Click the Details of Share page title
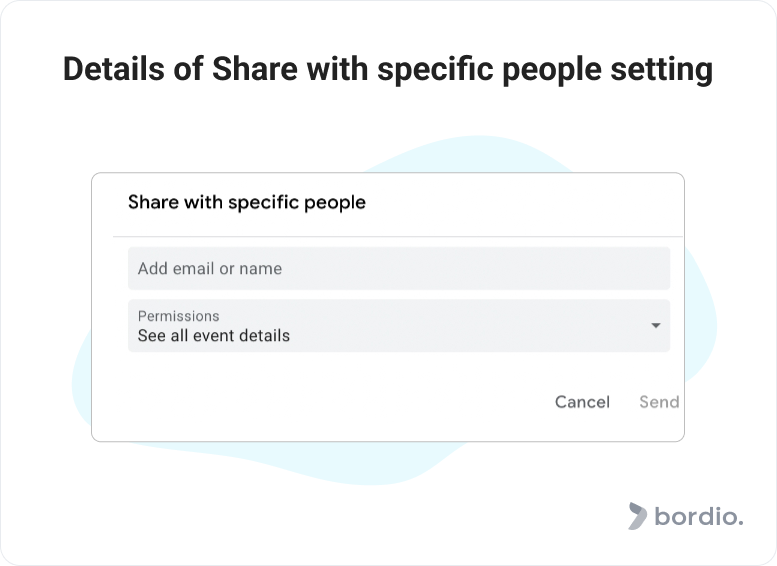This screenshot has height=566, width=777. (x=388, y=69)
